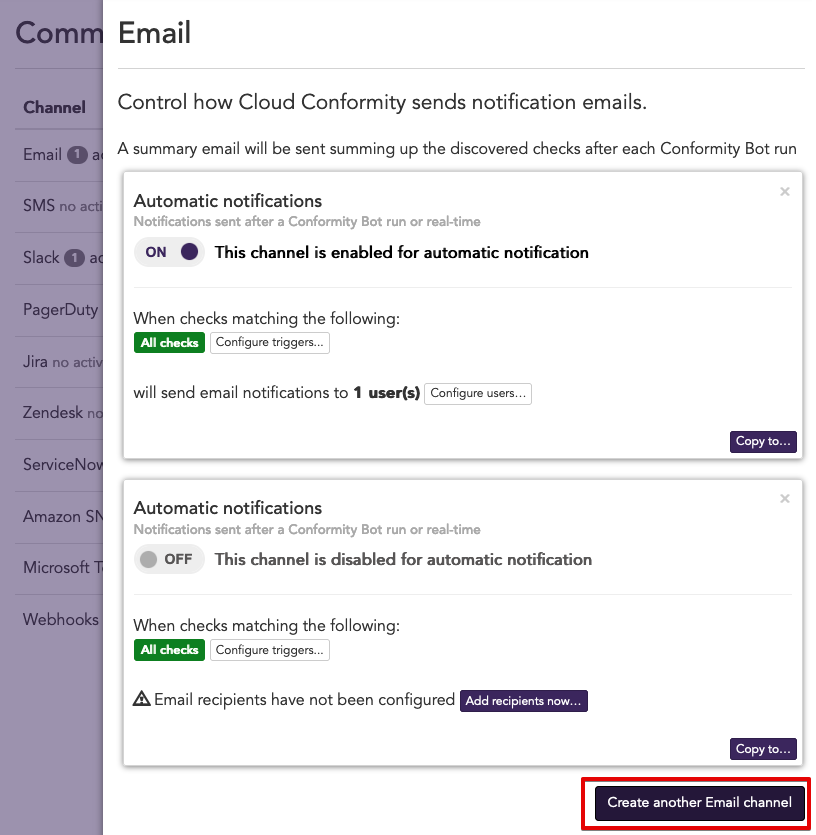
Task: Open Configure triggers in the enabled channel
Action: pos(270,342)
